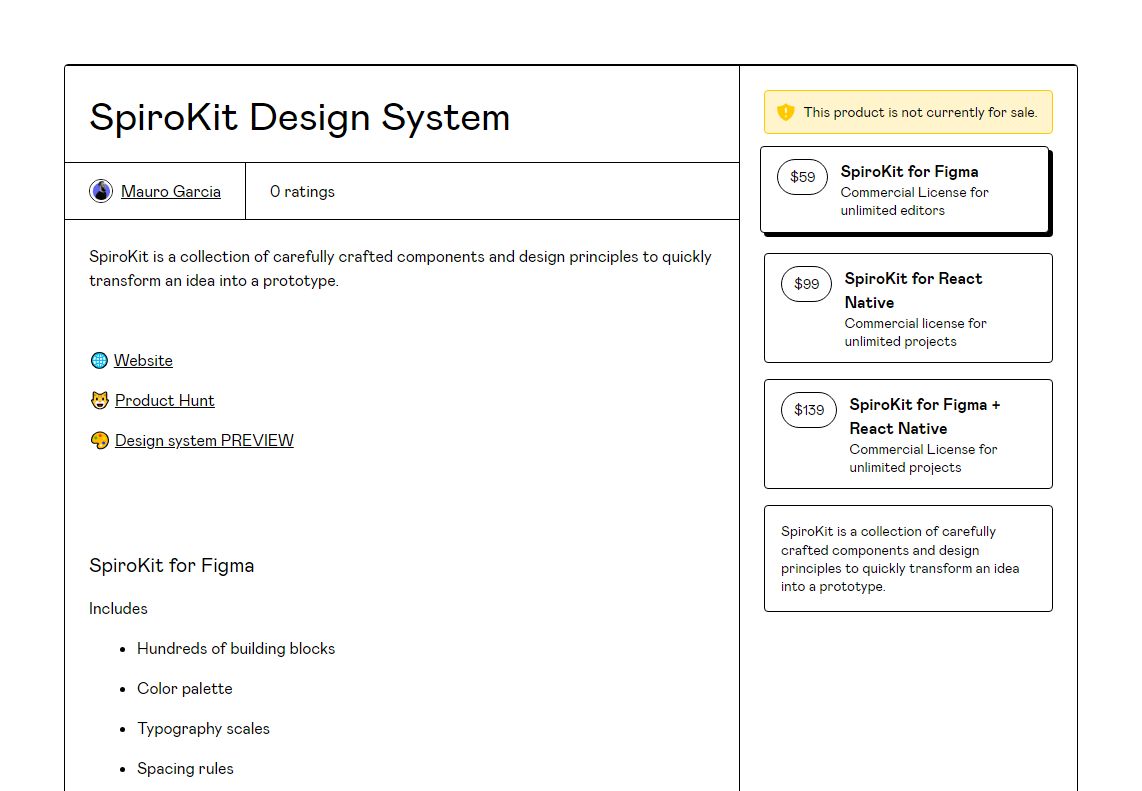
Task: Click the warning shield icon in sale notice
Action: (x=785, y=112)
